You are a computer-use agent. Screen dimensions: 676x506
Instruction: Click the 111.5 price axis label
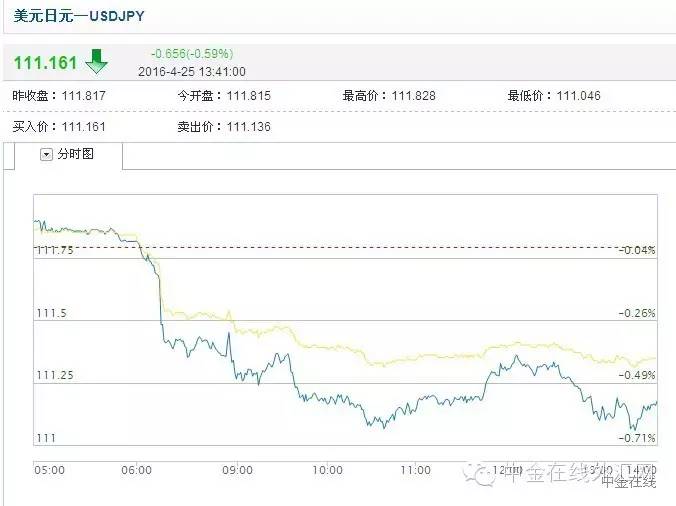click(50, 314)
